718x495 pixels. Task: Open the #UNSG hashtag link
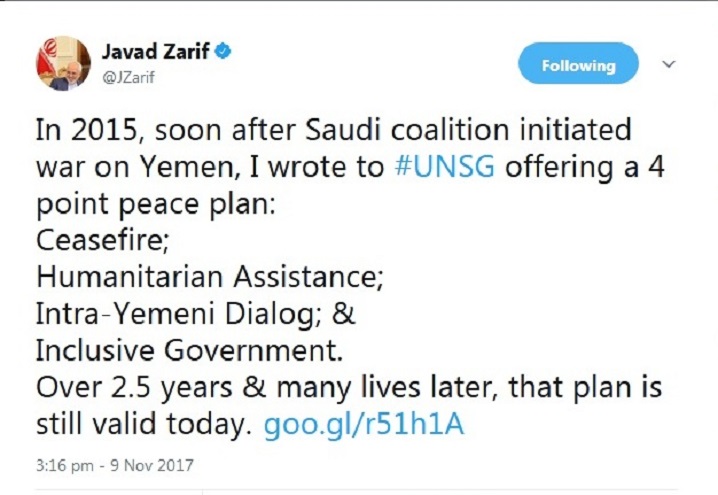point(444,166)
